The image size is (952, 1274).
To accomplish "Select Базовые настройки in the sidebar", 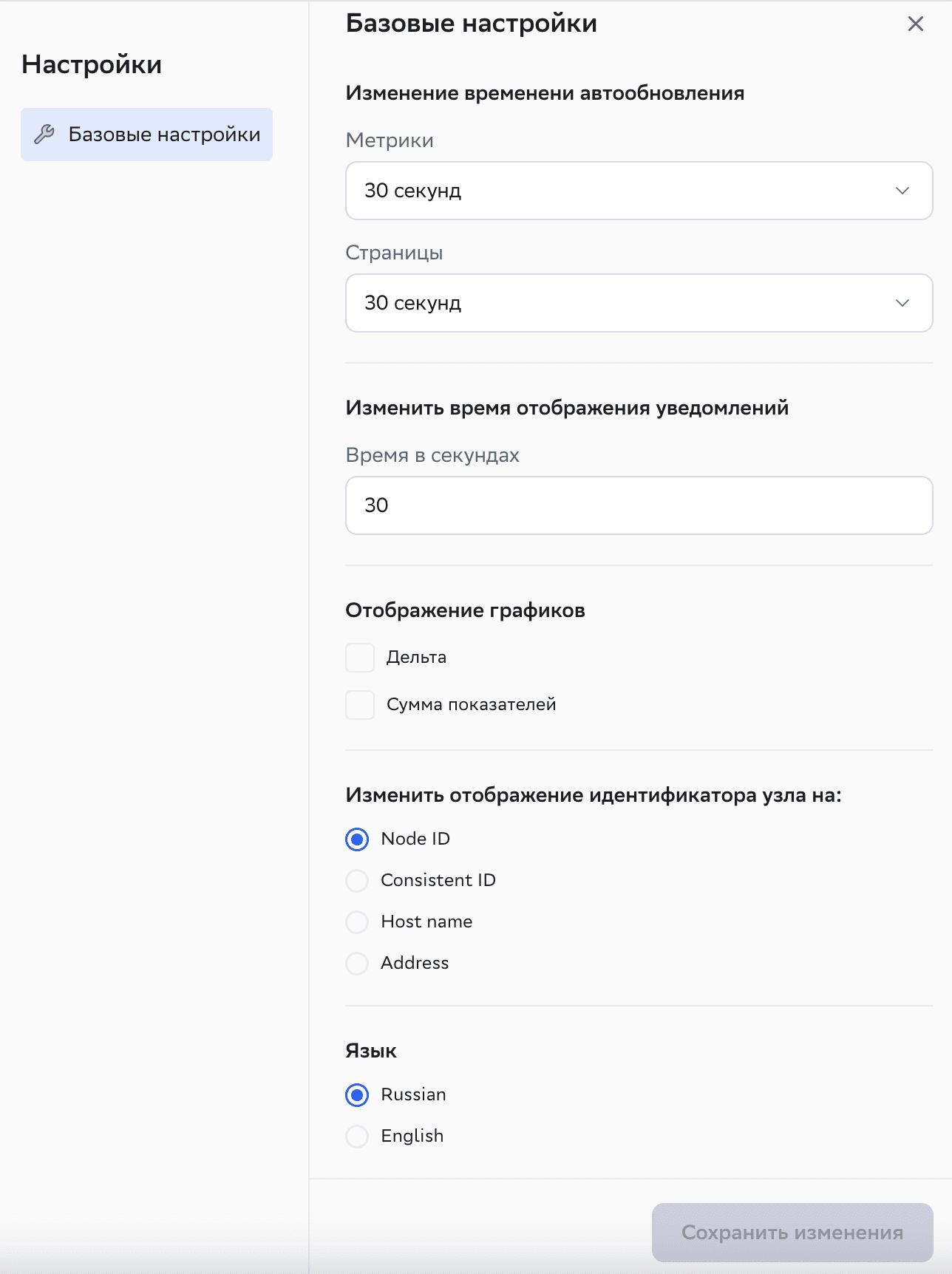I will click(x=146, y=134).
